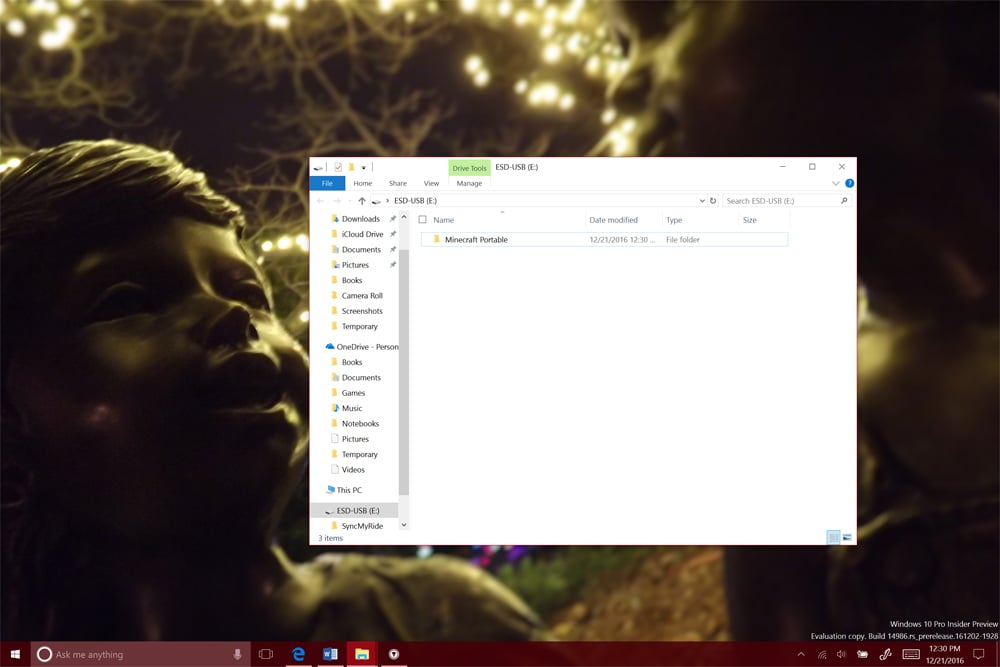Click the Properties icon in the title bar
Image resolution: width=1000 pixels, height=667 pixels.
(x=336, y=166)
